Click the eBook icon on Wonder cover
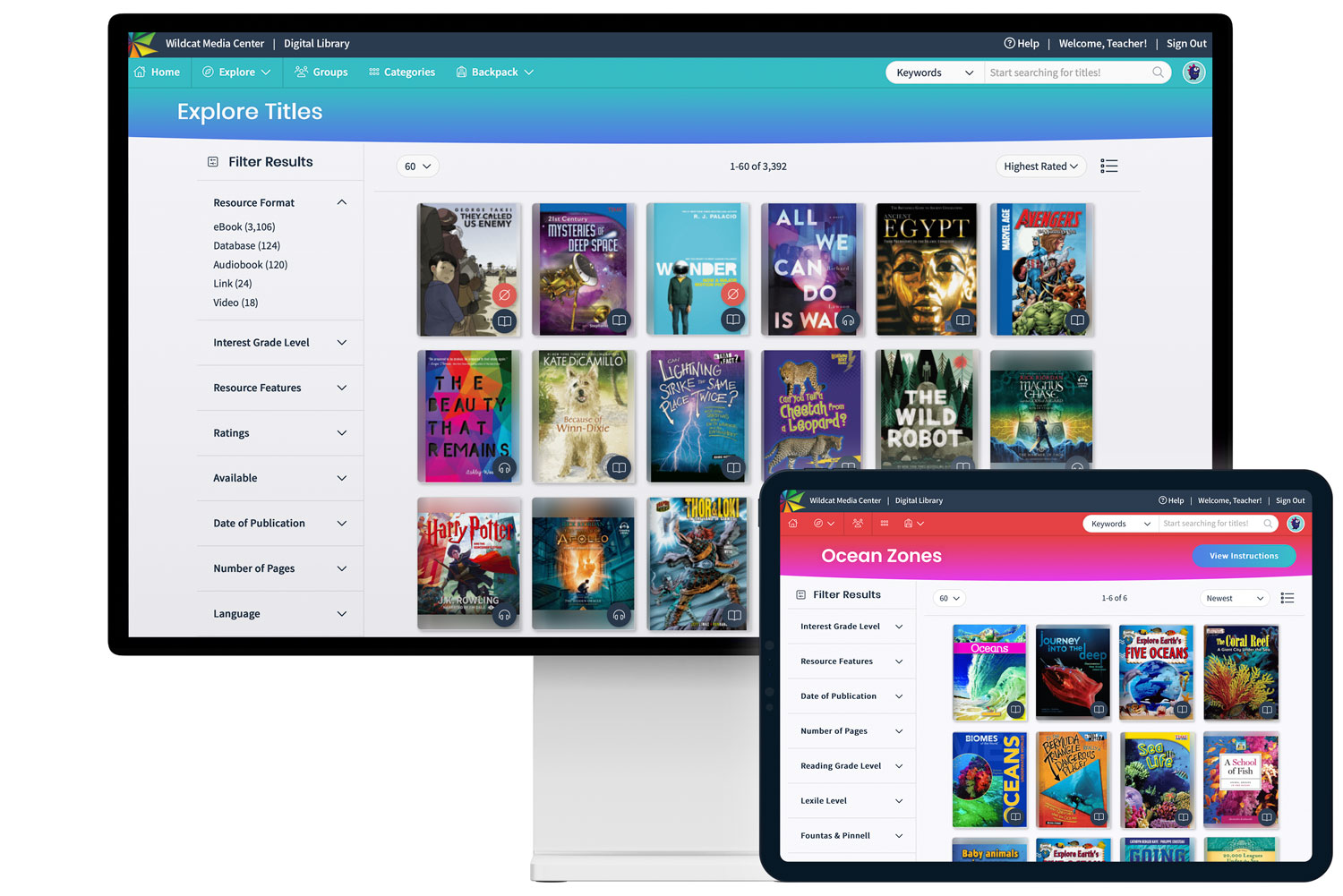The width and height of the screenshot is (1343, 896). pyautogui.click(x=733, y=320)
